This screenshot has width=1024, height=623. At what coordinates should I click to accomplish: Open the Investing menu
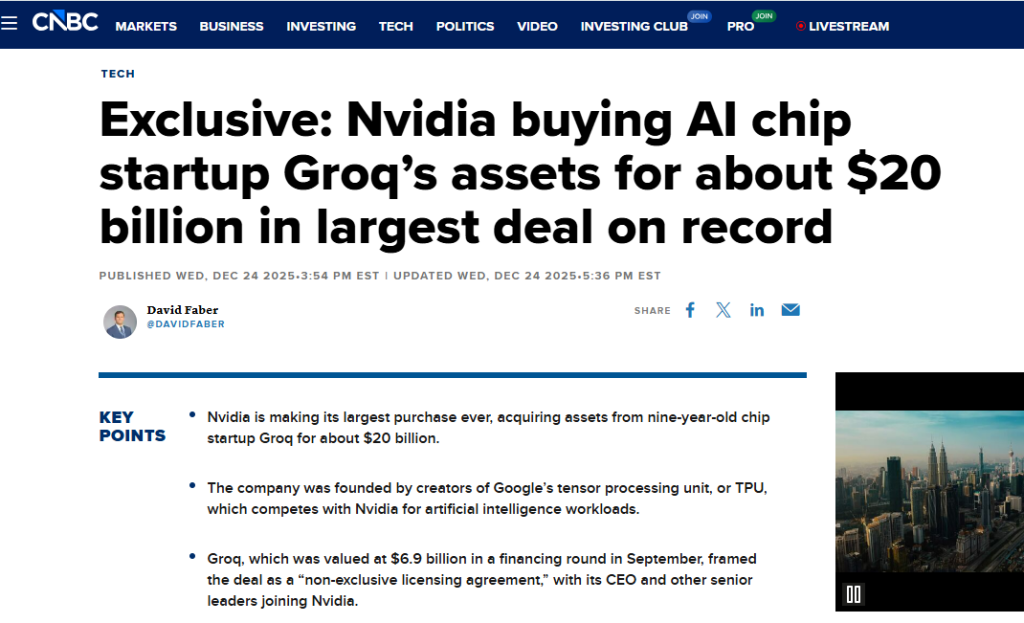(321, 26)
